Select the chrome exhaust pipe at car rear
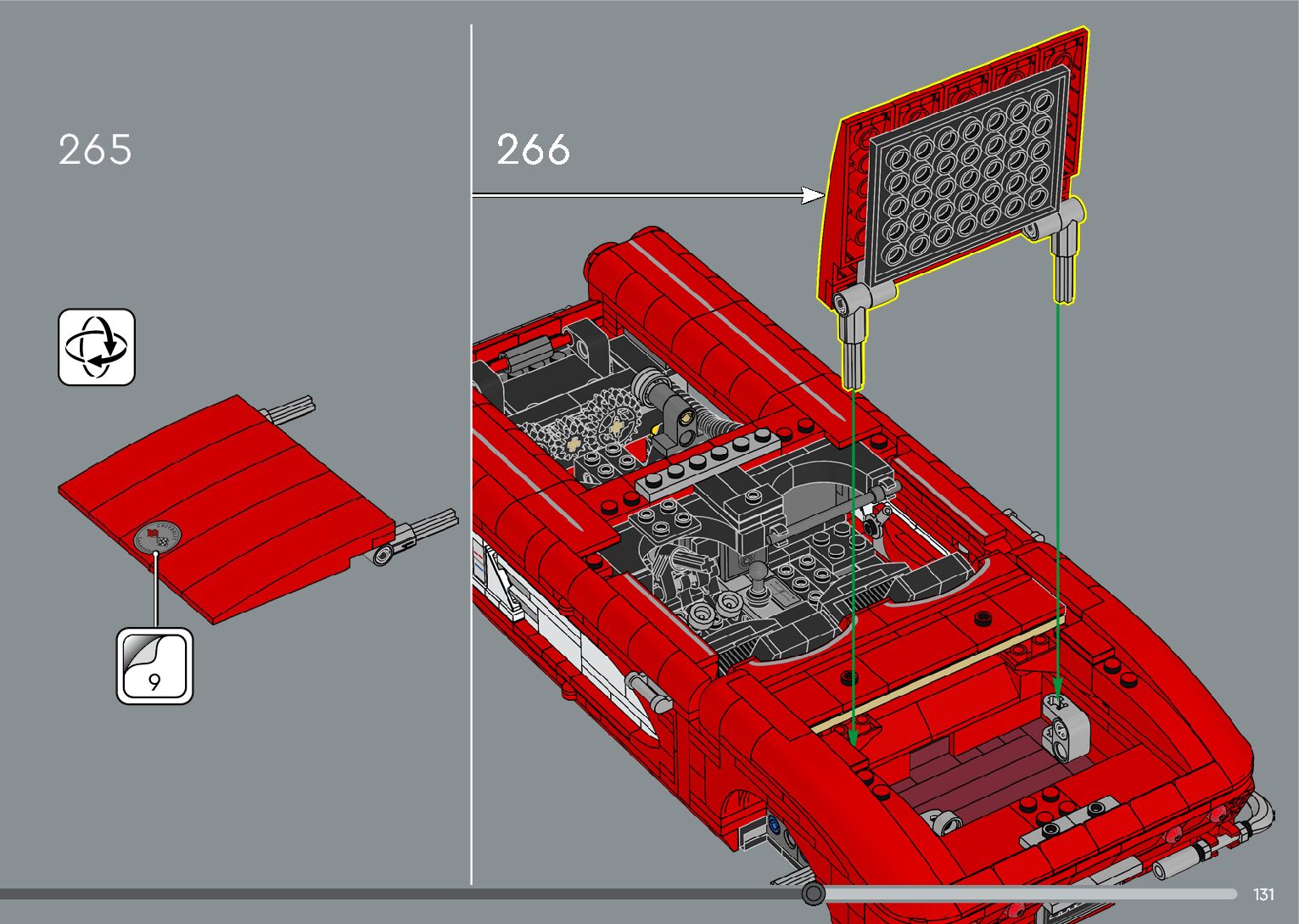Screen dimensions: 1299x924 pyautogui.click(x=1204, y=849)
